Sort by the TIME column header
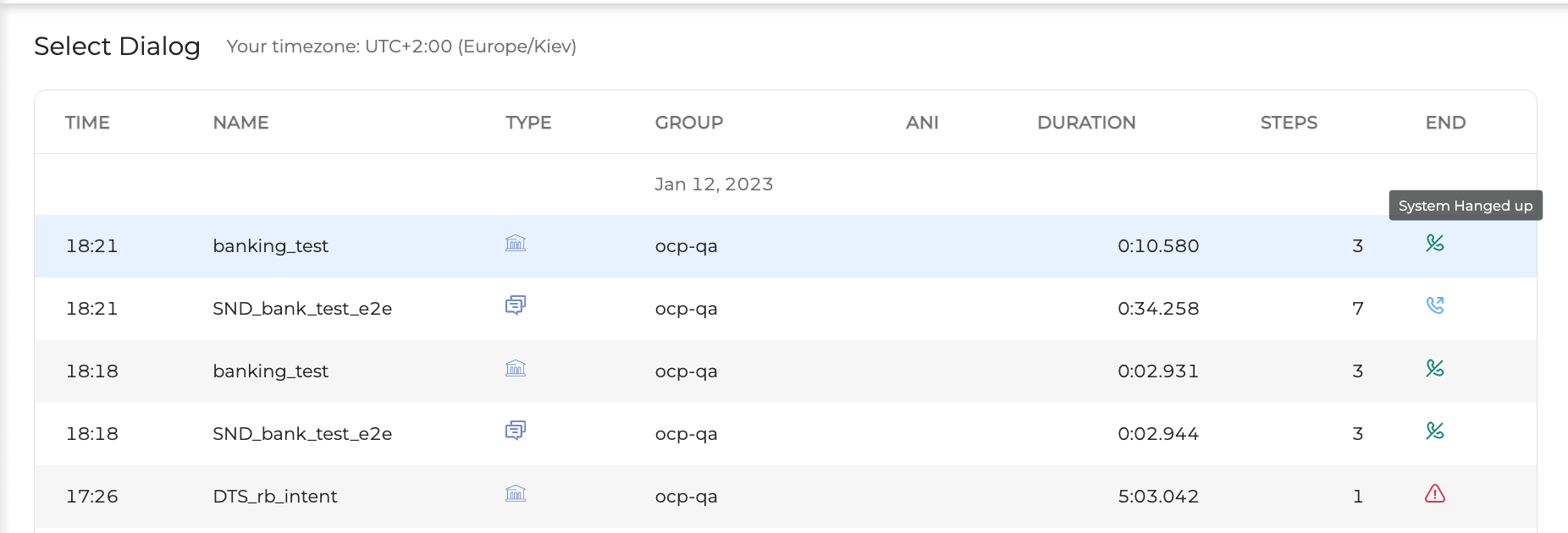The height and width of the screenshot is (533, 1568). coord(87,123)
